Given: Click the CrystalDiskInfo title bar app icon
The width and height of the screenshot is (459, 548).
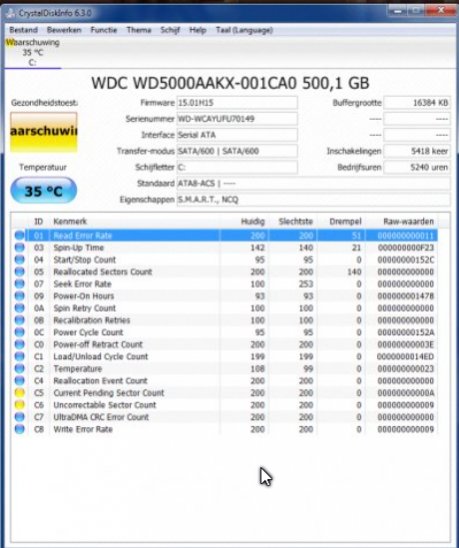Looking at the screenshot, I should pyautogui.click(x=11, y=13).
